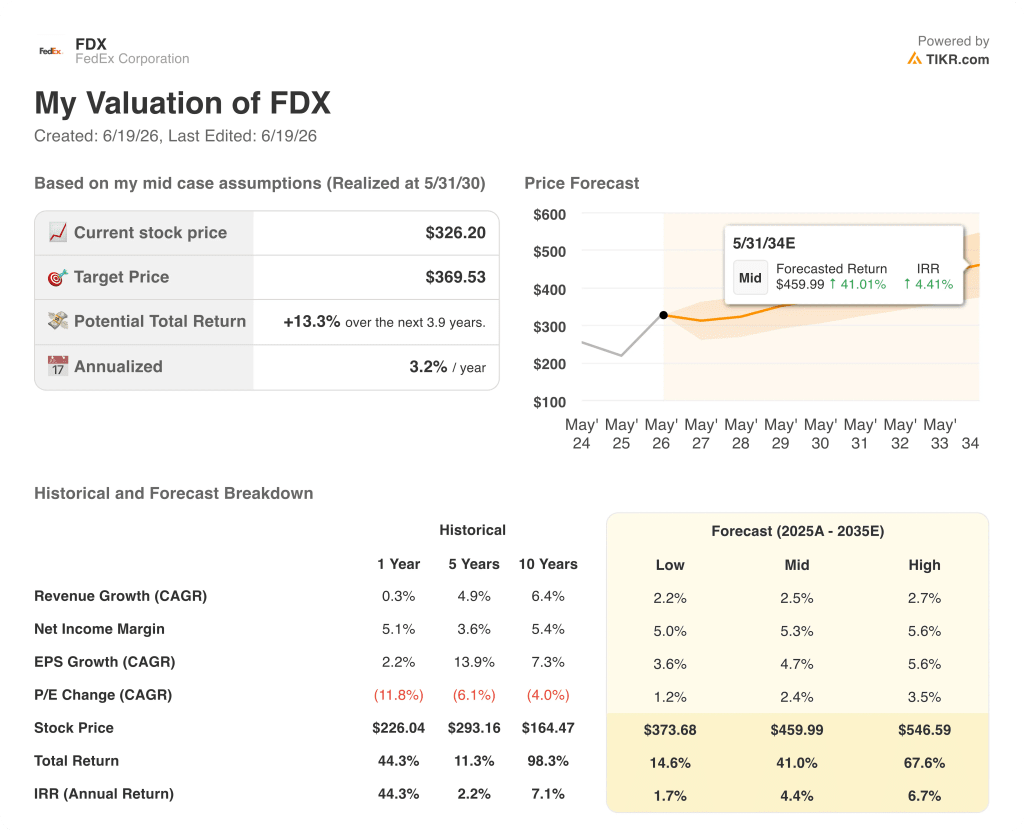This screenshot has height=832, width=1024.
Task: Select the Mid badge in the chart tooltip
Action: click(750, 278)
